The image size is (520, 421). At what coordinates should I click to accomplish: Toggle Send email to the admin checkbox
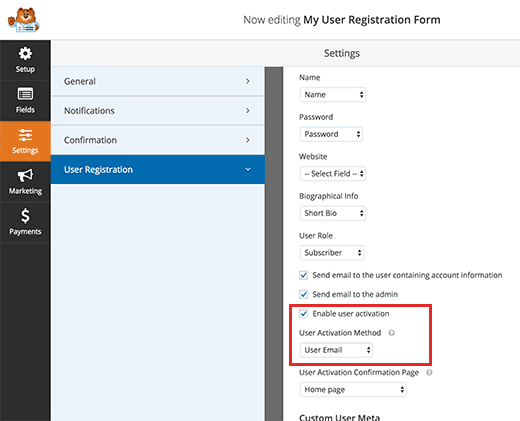pyautogui.click(x=303, y=295)
